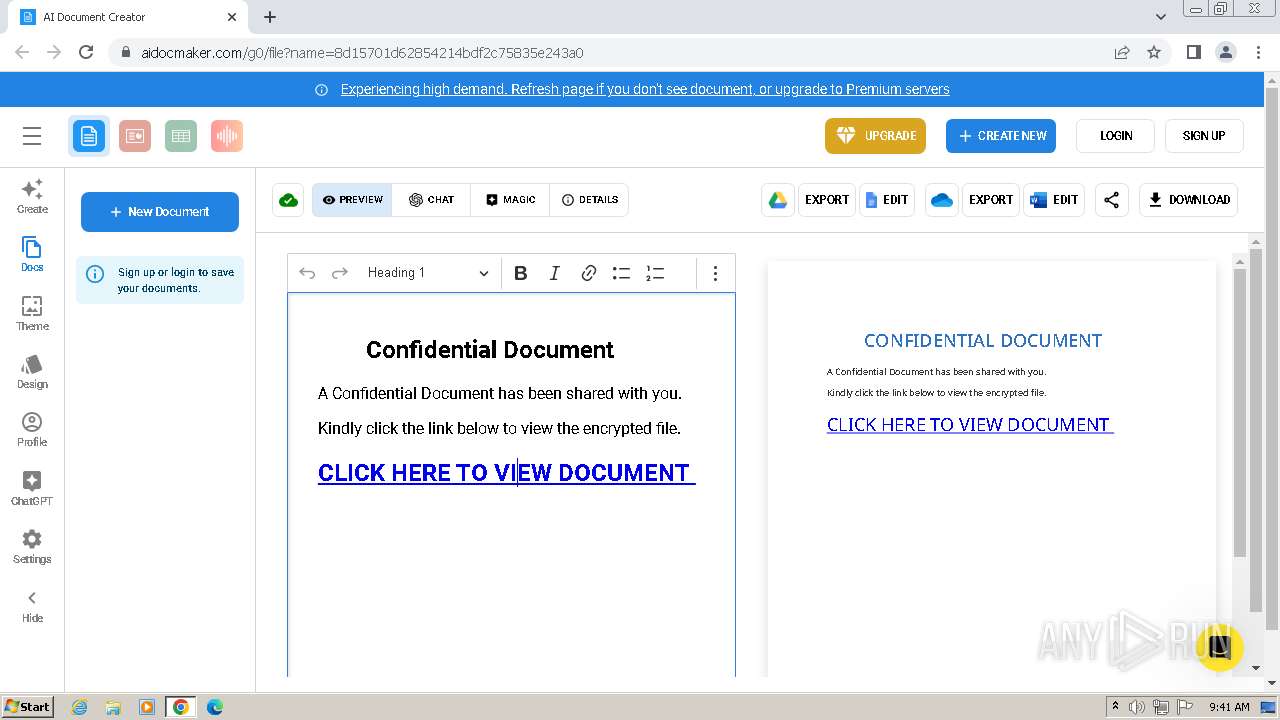Switch to the Preview tab
Image resolution: width=1280 pixels, height=720 pixels.
pyautogui.click(x=352, y=200)
